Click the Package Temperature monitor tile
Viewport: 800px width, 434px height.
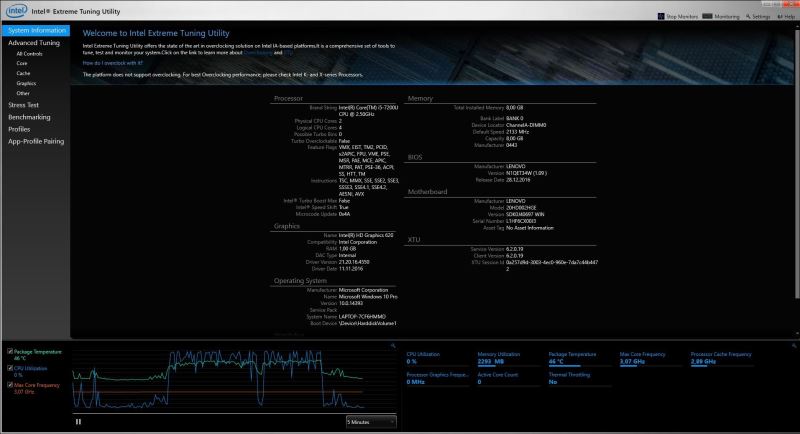pyautogui.click(x=580, y=358)
